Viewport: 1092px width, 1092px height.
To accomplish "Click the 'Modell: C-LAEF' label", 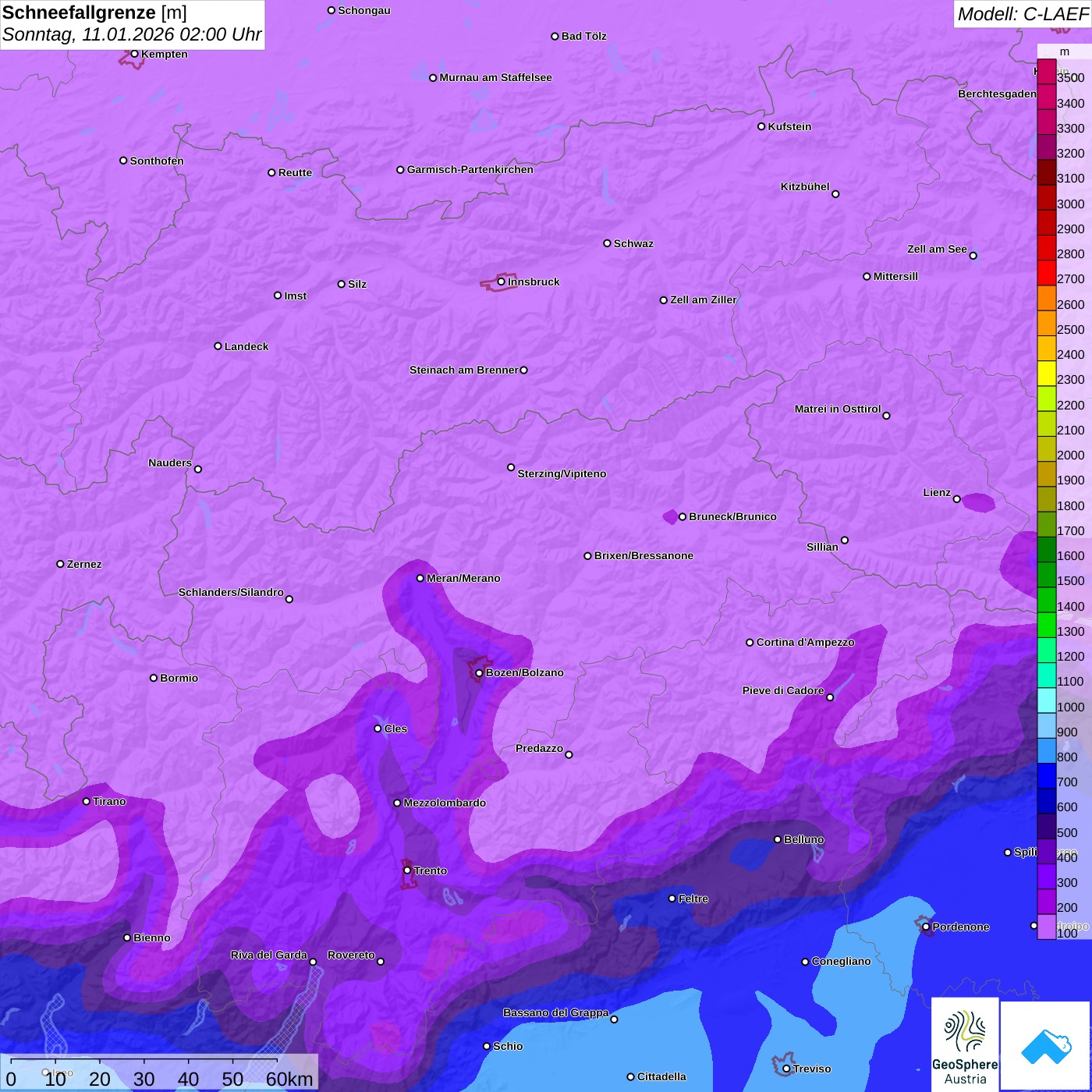I will pyautogui.click(x=1023, y=14).
